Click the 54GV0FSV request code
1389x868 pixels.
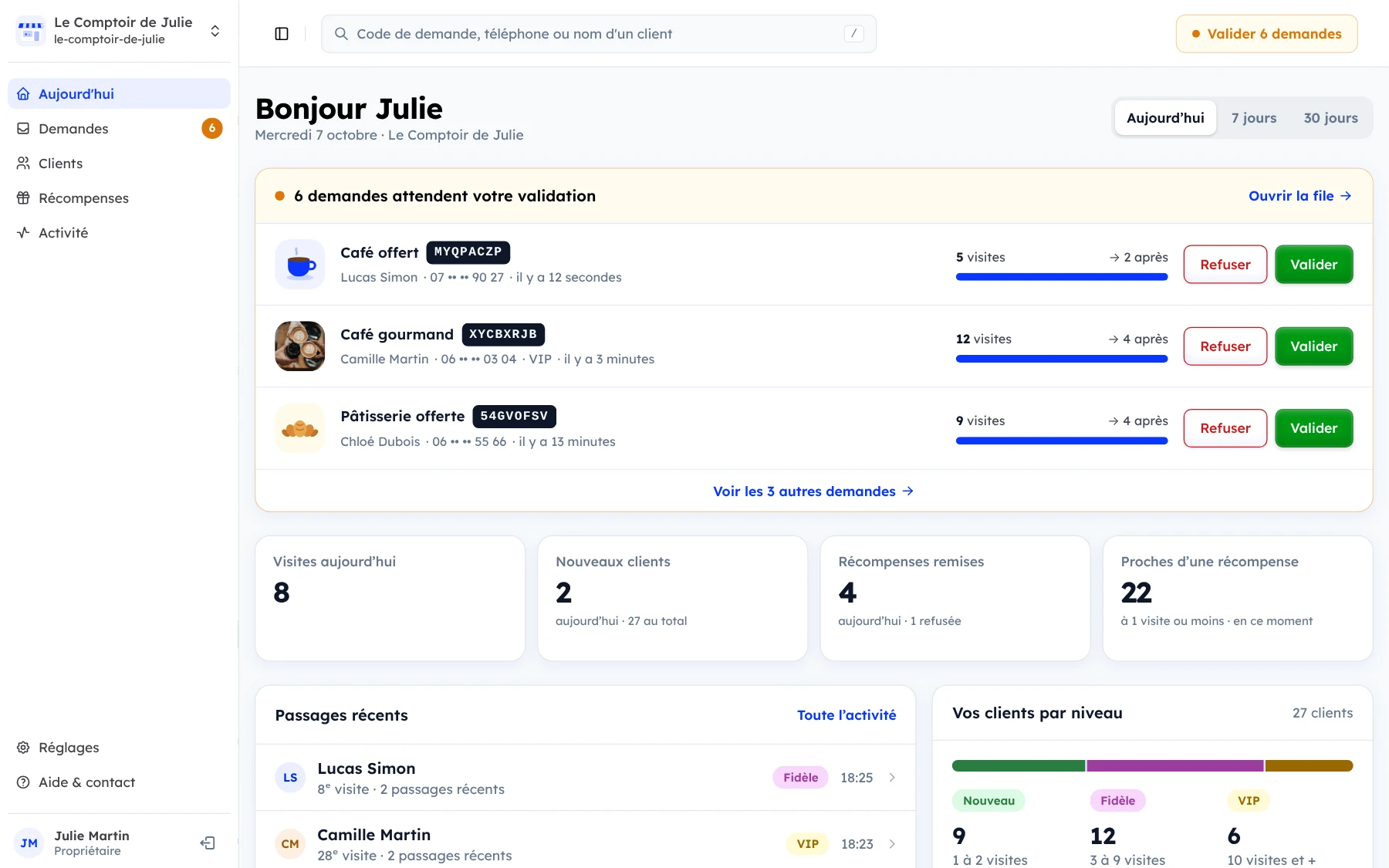tap(514, 416)
